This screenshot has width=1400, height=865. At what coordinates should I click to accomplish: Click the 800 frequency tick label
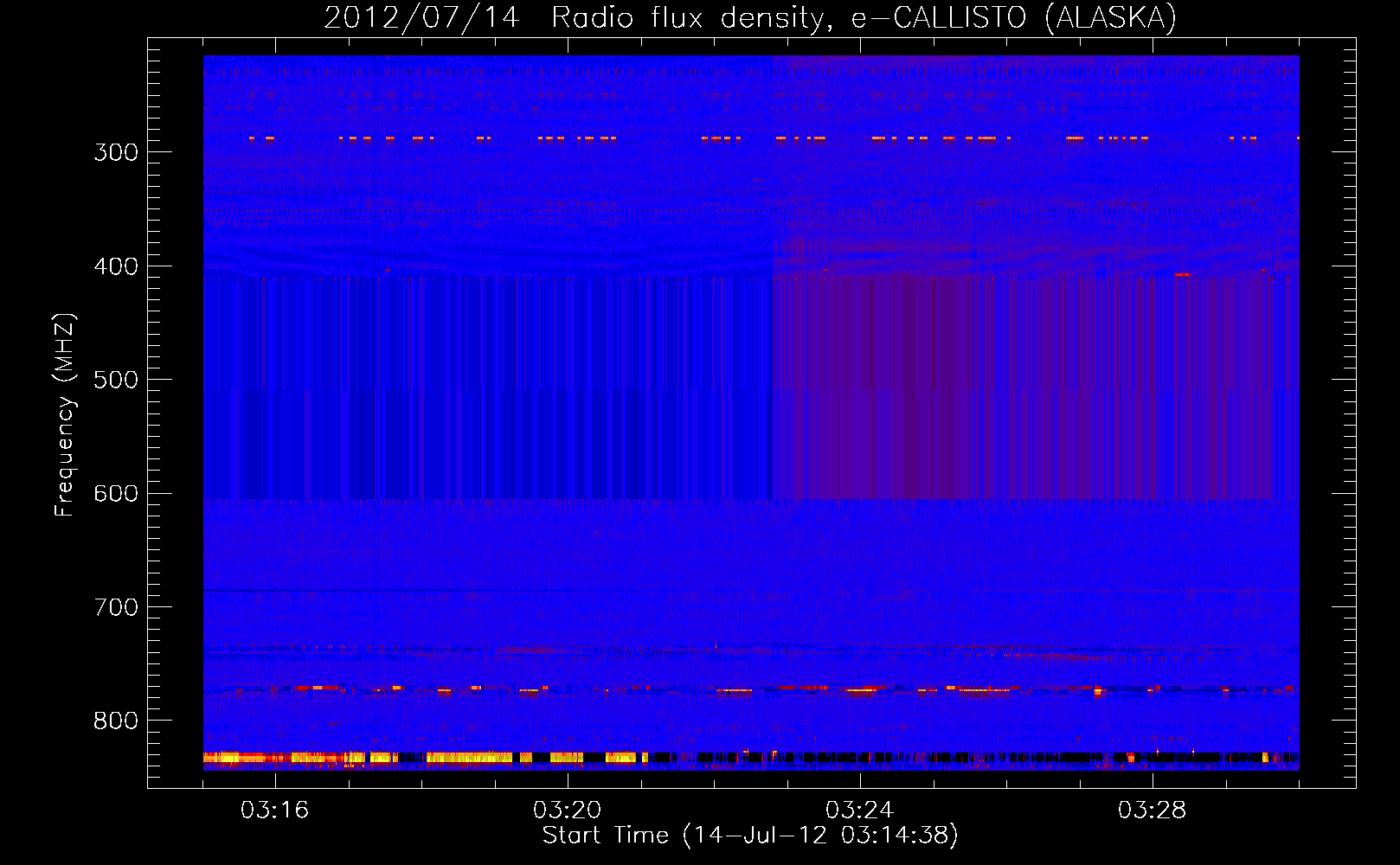tap(116, 721)
